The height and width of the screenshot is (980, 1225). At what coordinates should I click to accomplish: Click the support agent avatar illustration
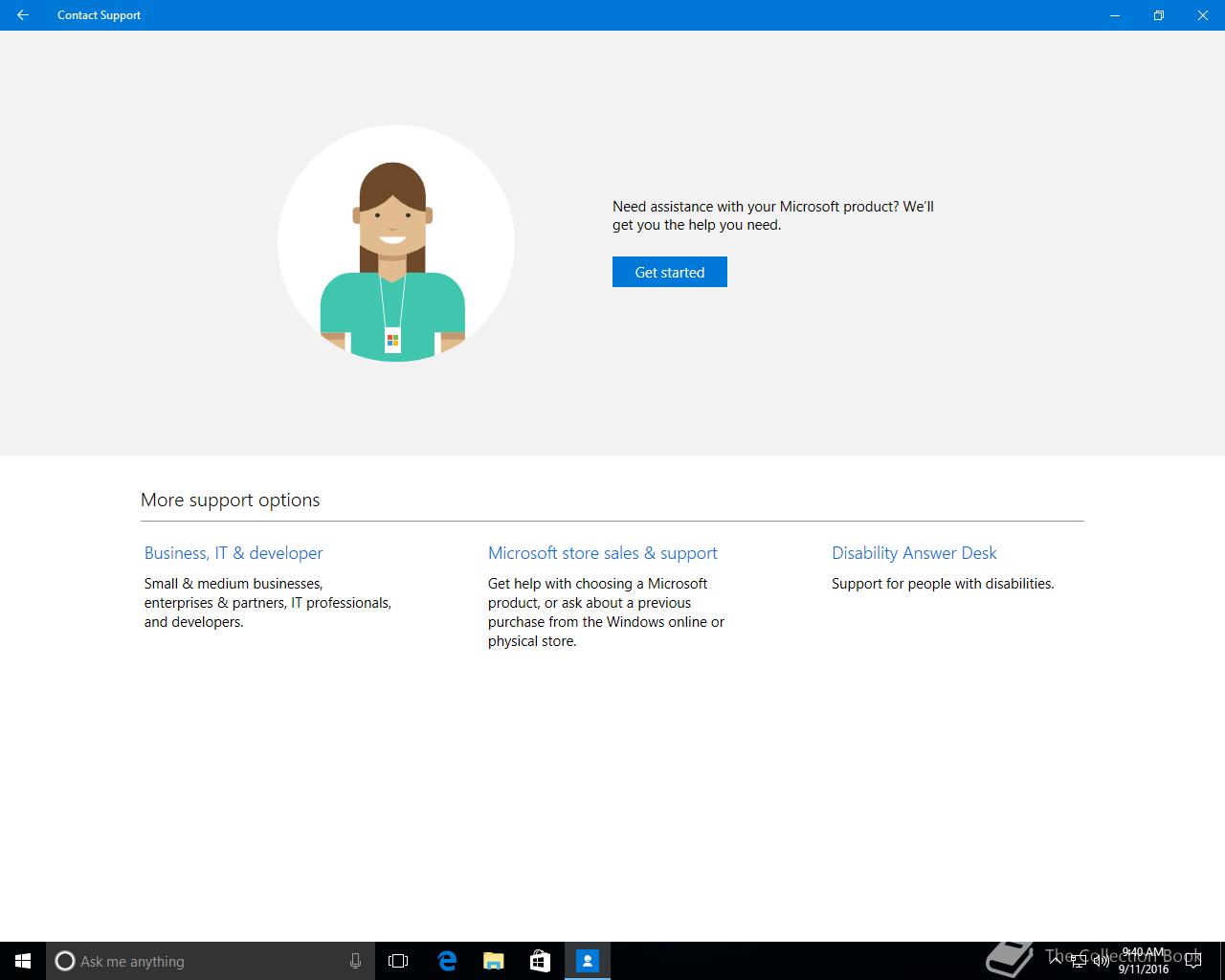pos(395,243)
